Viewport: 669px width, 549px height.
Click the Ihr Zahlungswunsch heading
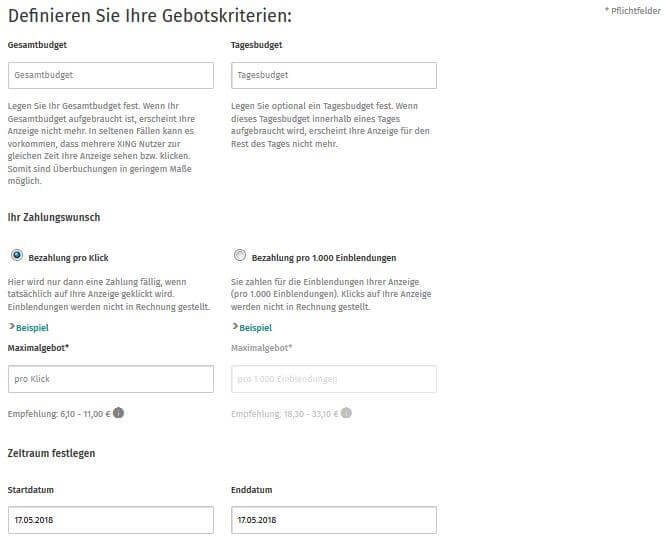[54, 218]
